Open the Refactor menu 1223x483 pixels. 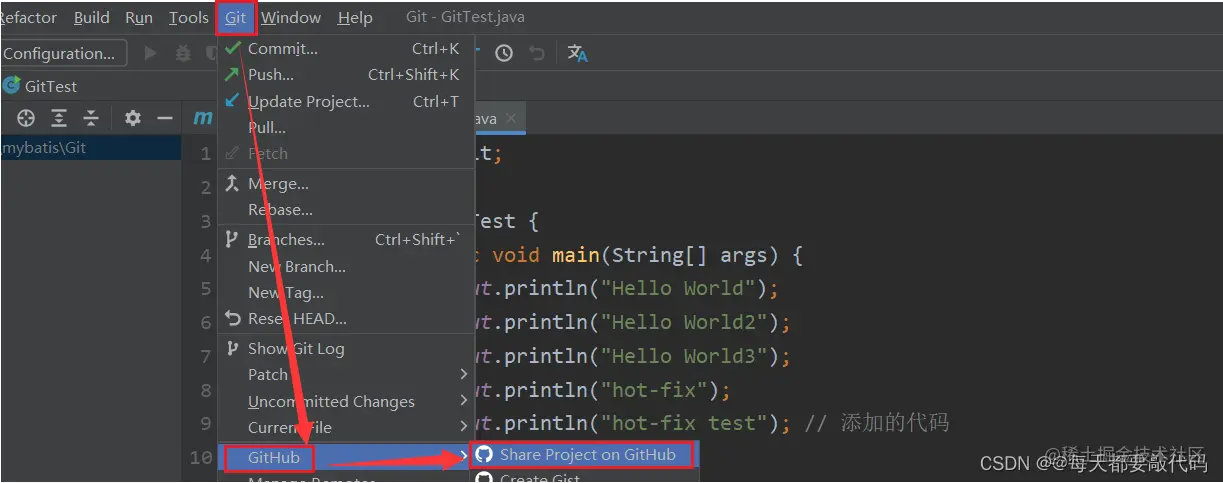pos(28,18)
